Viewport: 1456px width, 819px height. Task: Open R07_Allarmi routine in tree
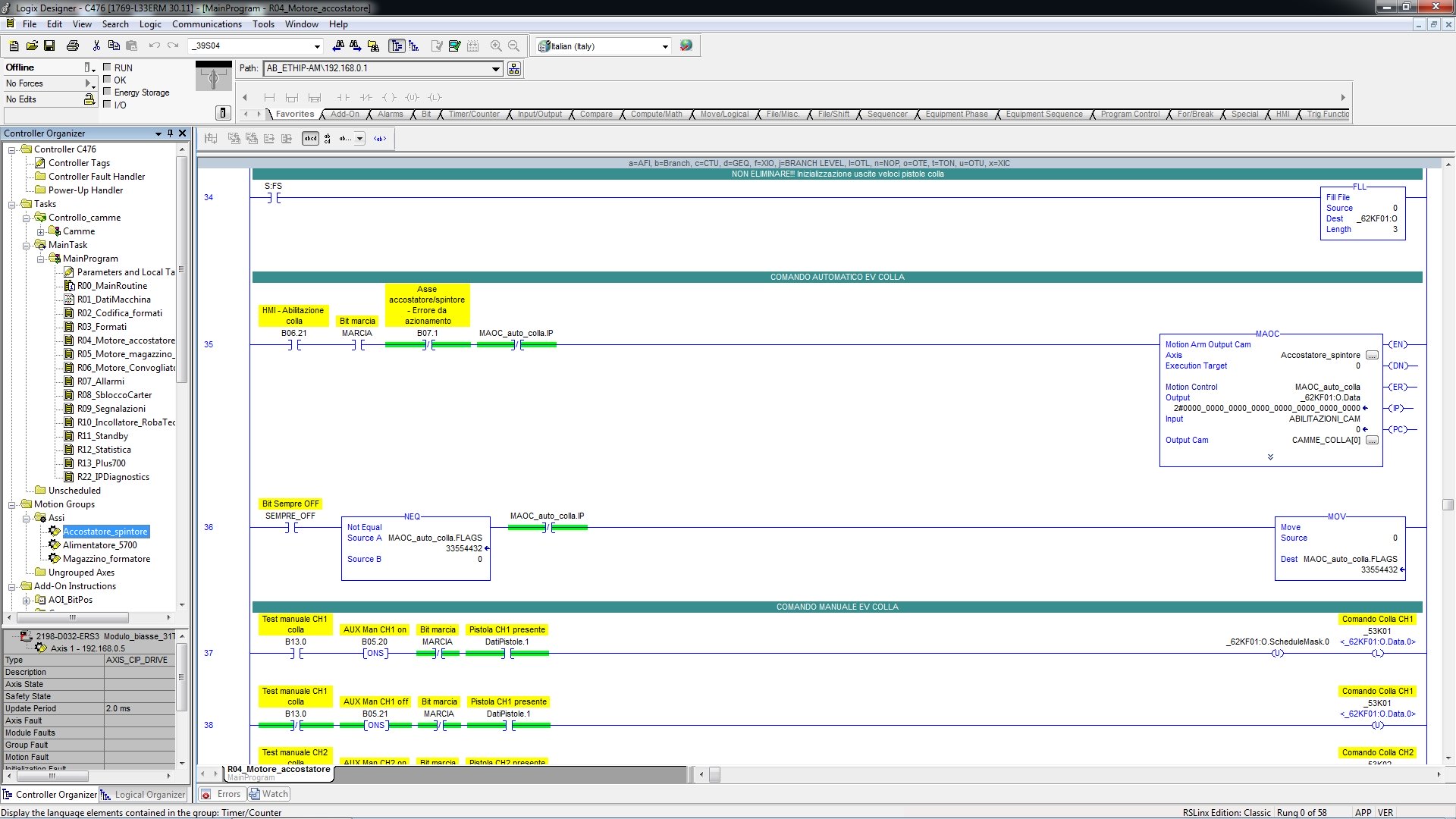(100, 381)
